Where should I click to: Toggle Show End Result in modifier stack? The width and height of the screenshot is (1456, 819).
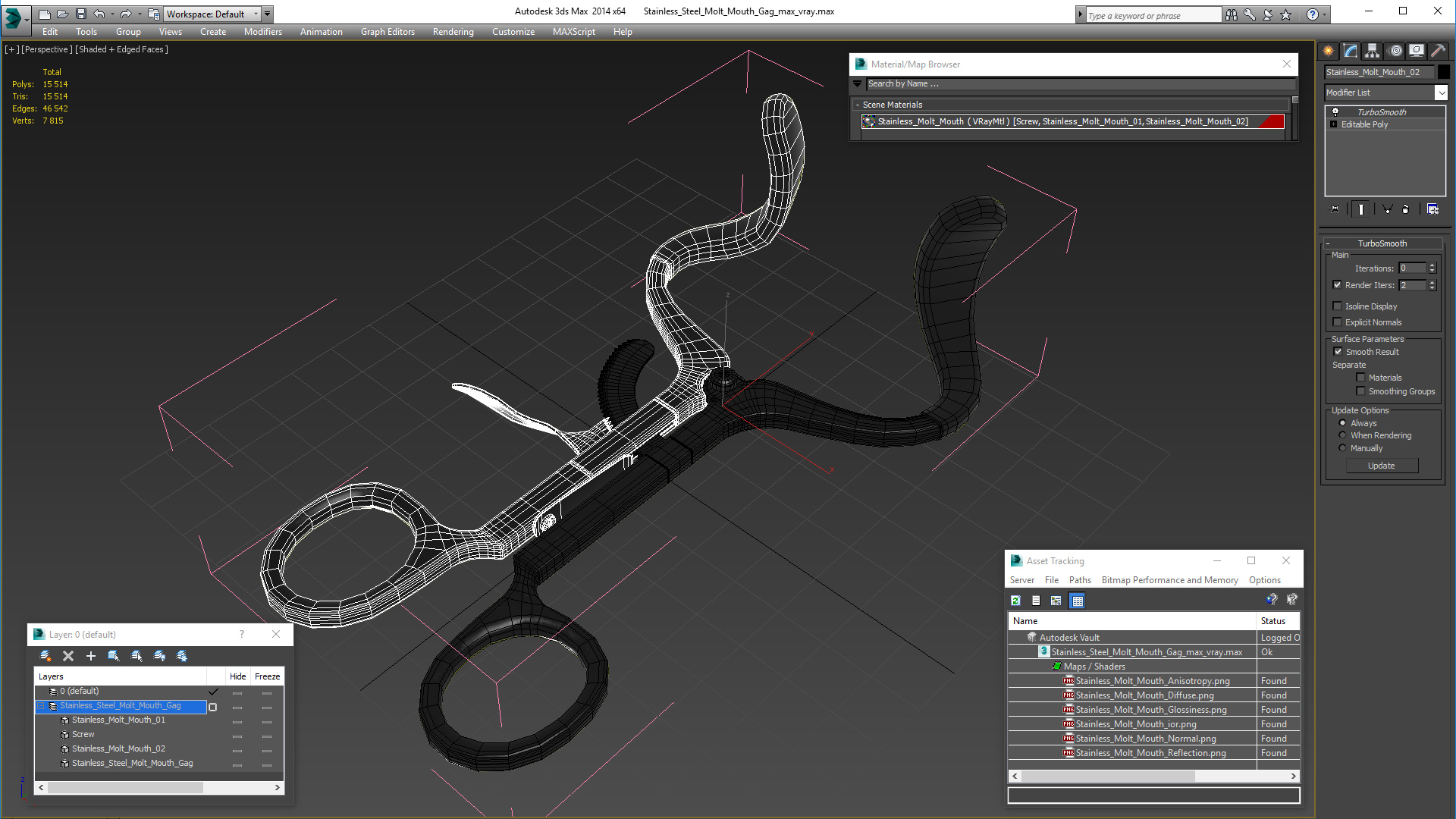[x=1361, y=209]
